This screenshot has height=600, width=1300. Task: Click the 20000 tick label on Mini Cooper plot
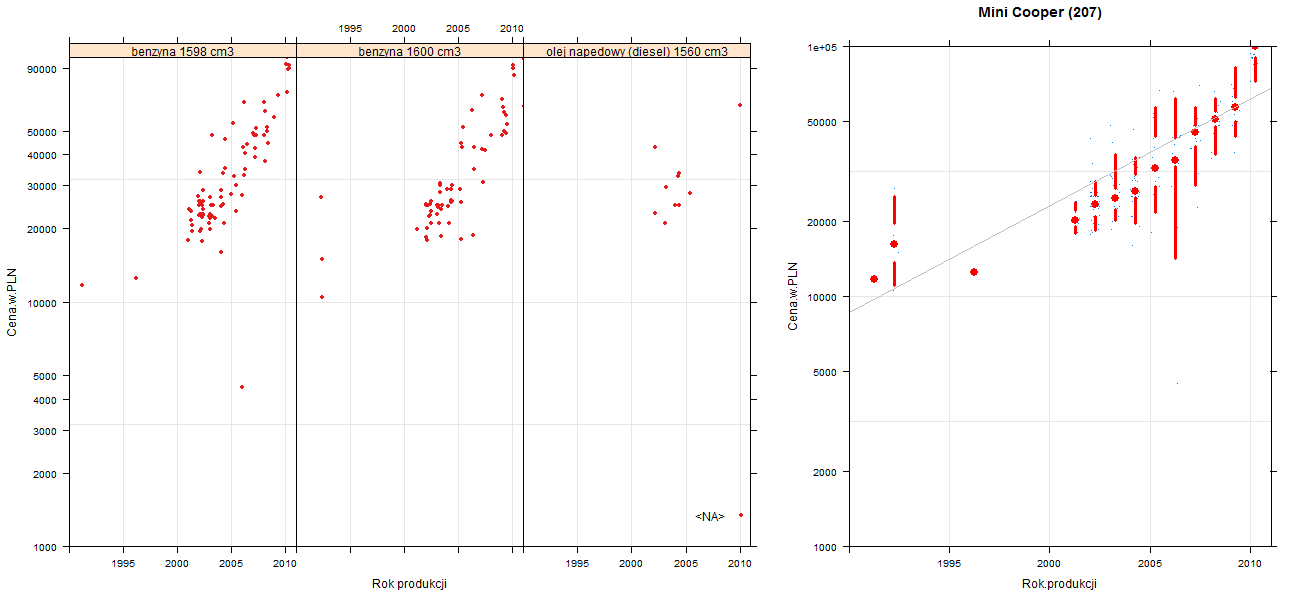point(822,222)
